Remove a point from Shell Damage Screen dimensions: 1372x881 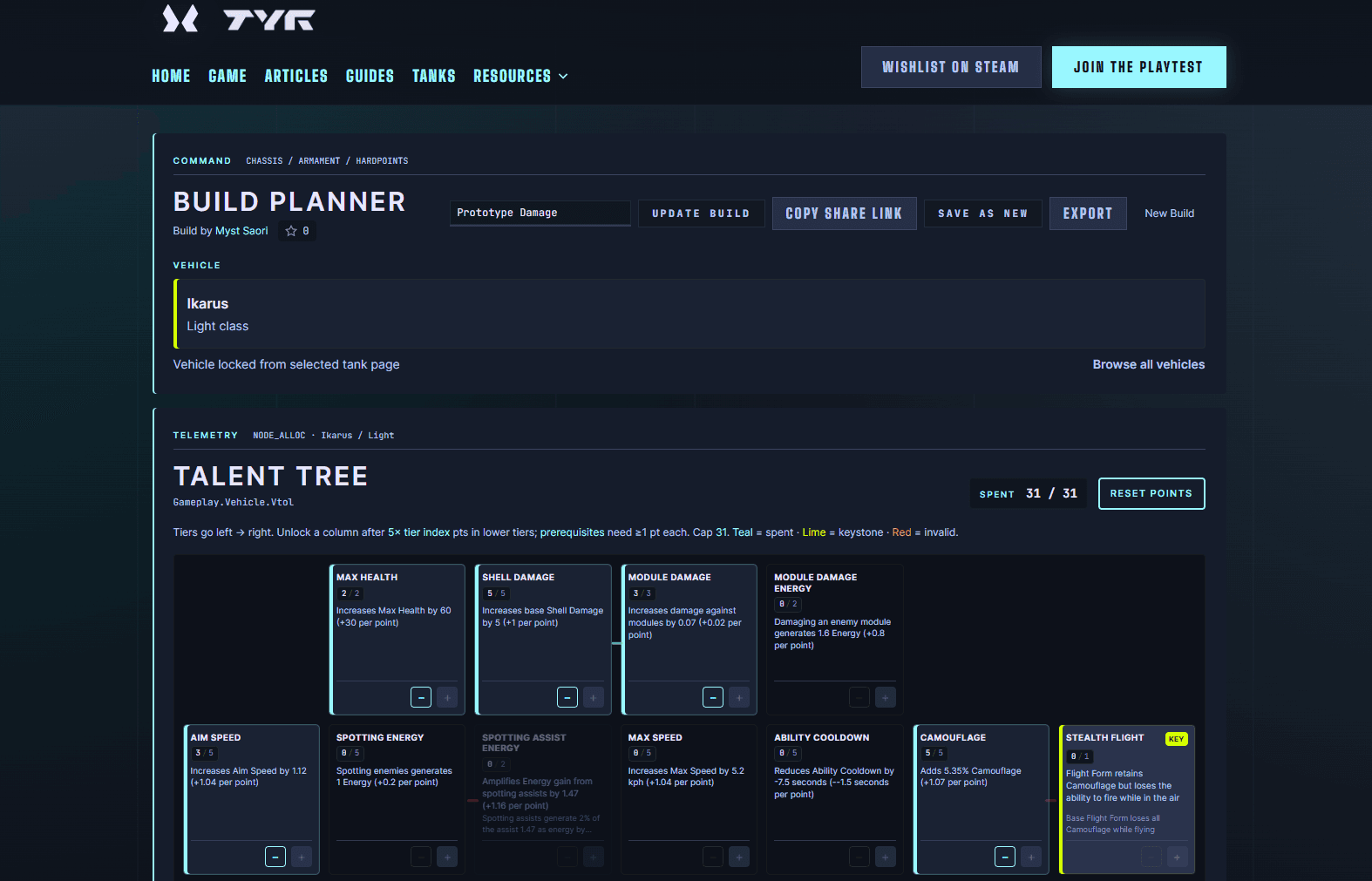(x=567, y=697)
